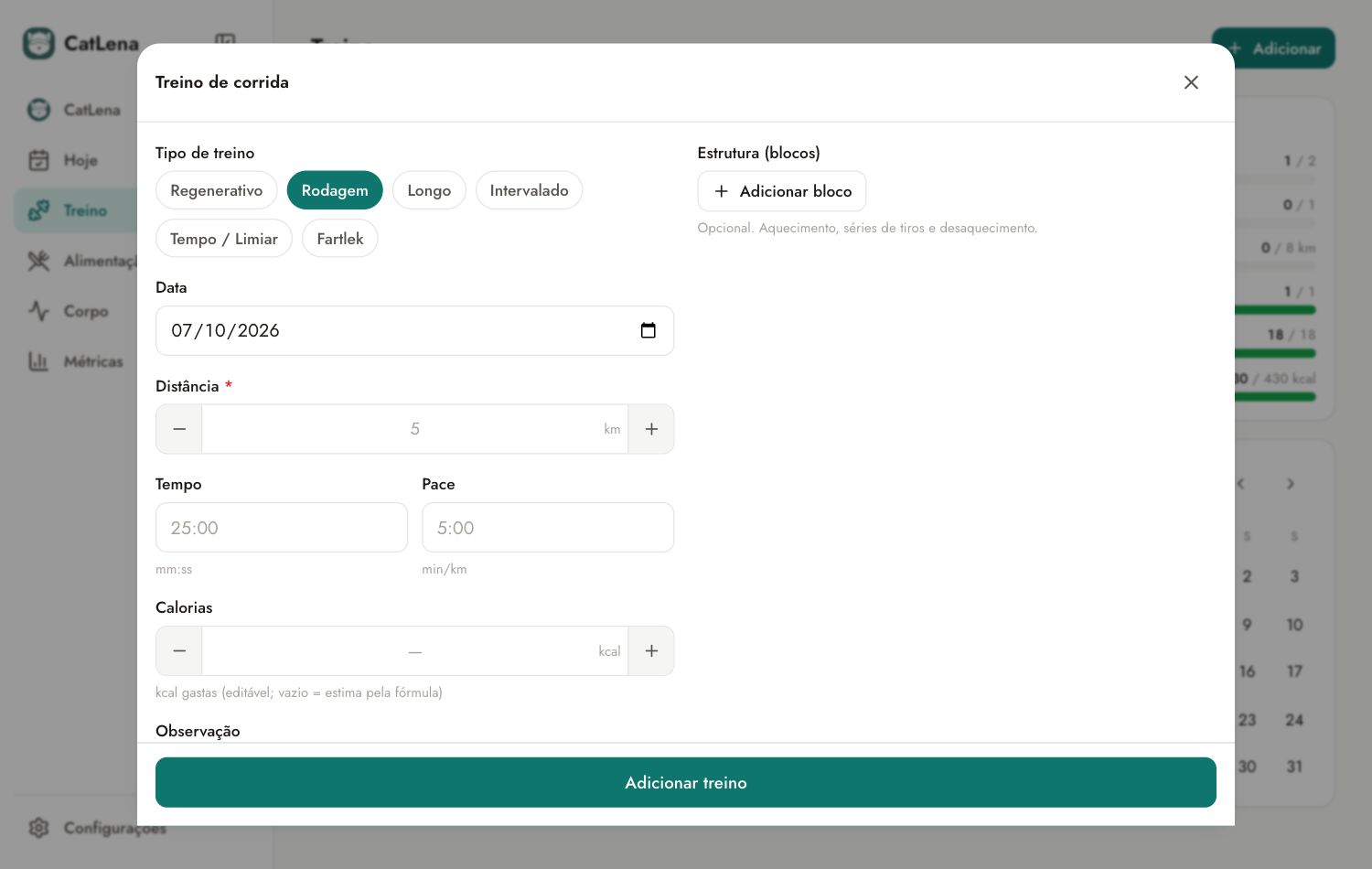Click the Alimentação fork-and-knife icon

click(38, 261)
